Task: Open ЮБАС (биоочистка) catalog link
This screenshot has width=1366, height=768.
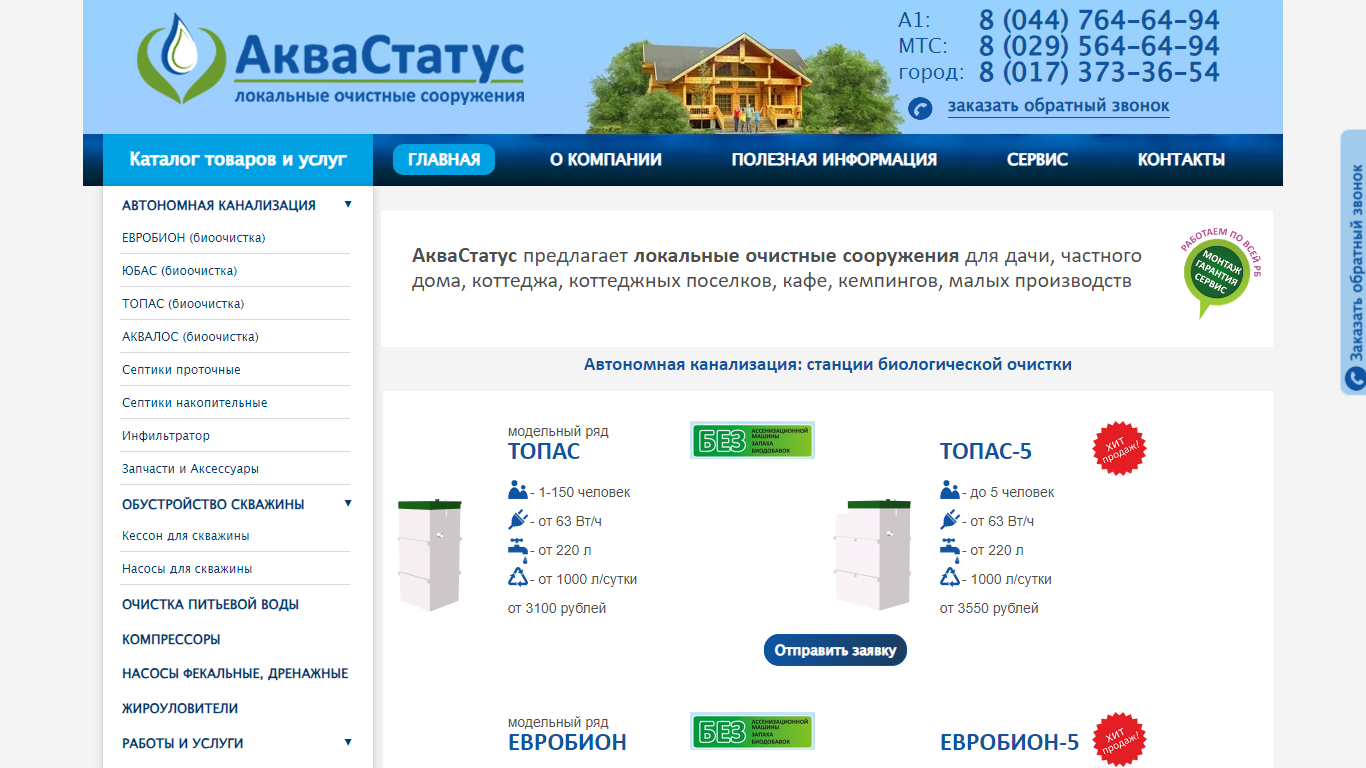Action: [x=180, y=271]
